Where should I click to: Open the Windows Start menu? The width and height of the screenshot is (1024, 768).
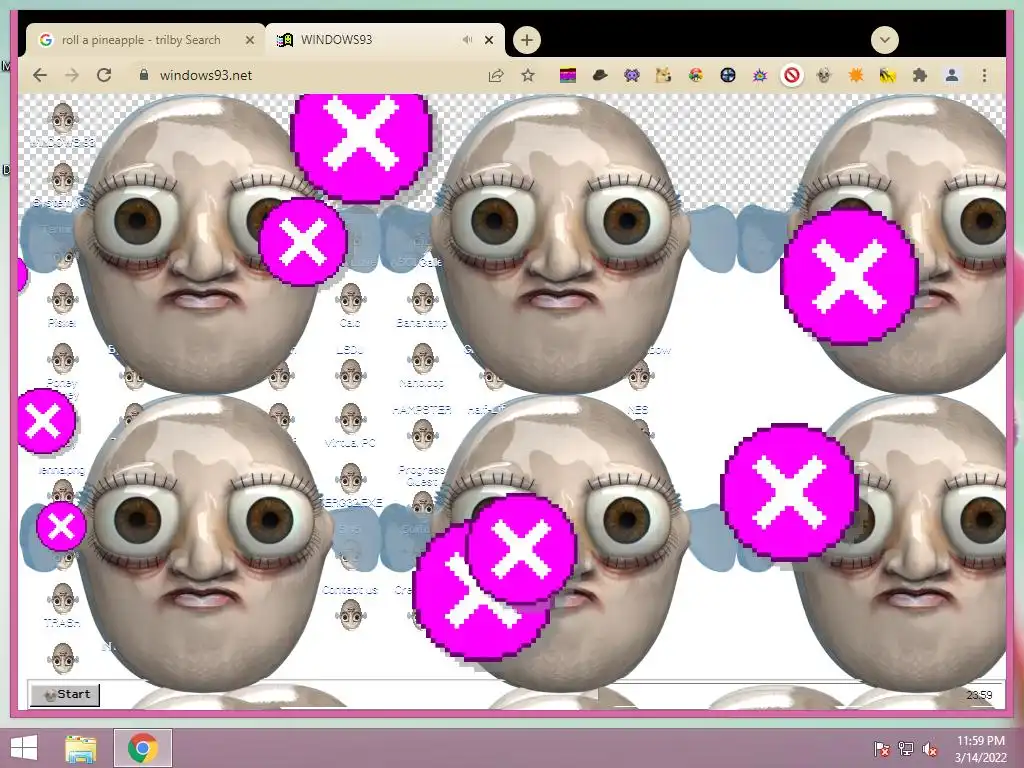(24, 748)
